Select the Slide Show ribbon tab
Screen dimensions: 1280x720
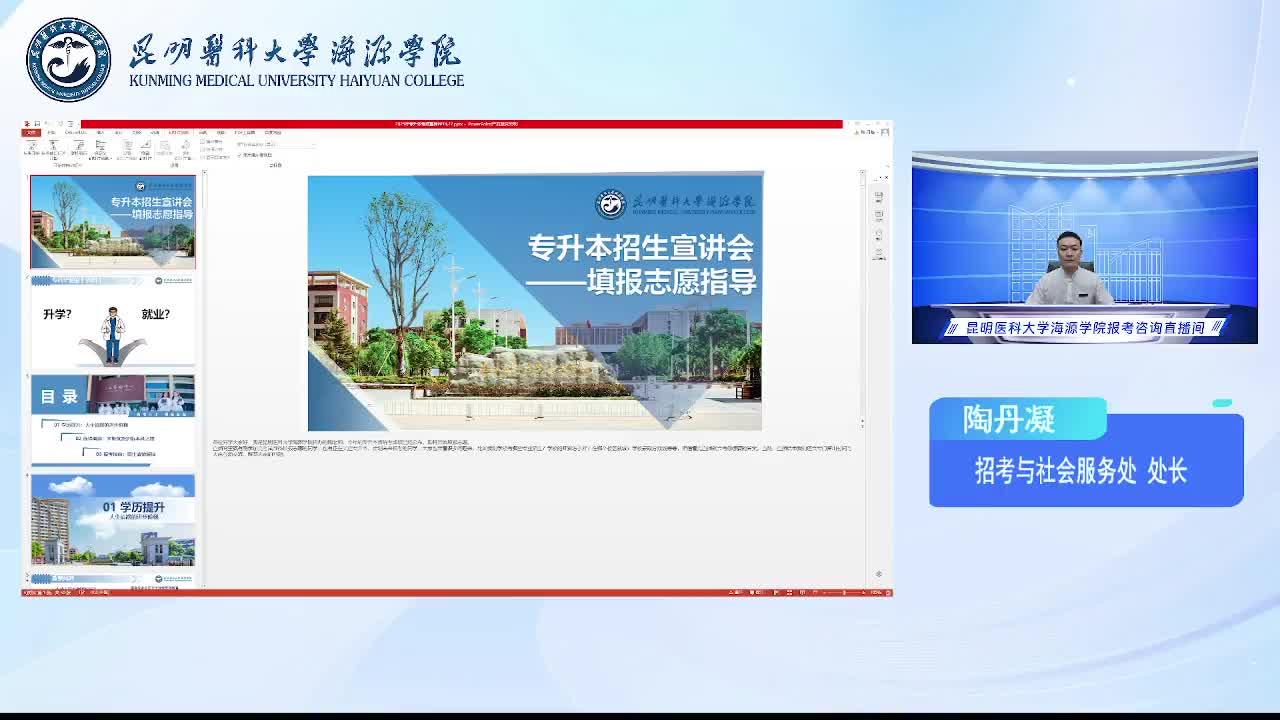(178, 132)
